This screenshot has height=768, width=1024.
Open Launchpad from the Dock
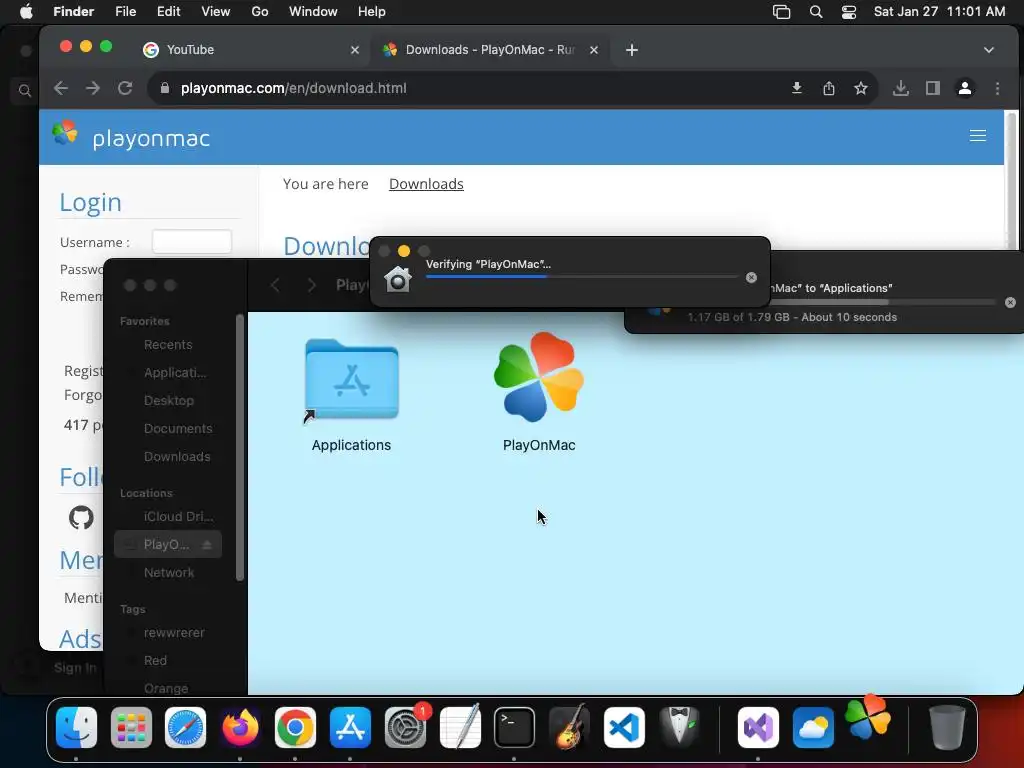coord(131,728)
